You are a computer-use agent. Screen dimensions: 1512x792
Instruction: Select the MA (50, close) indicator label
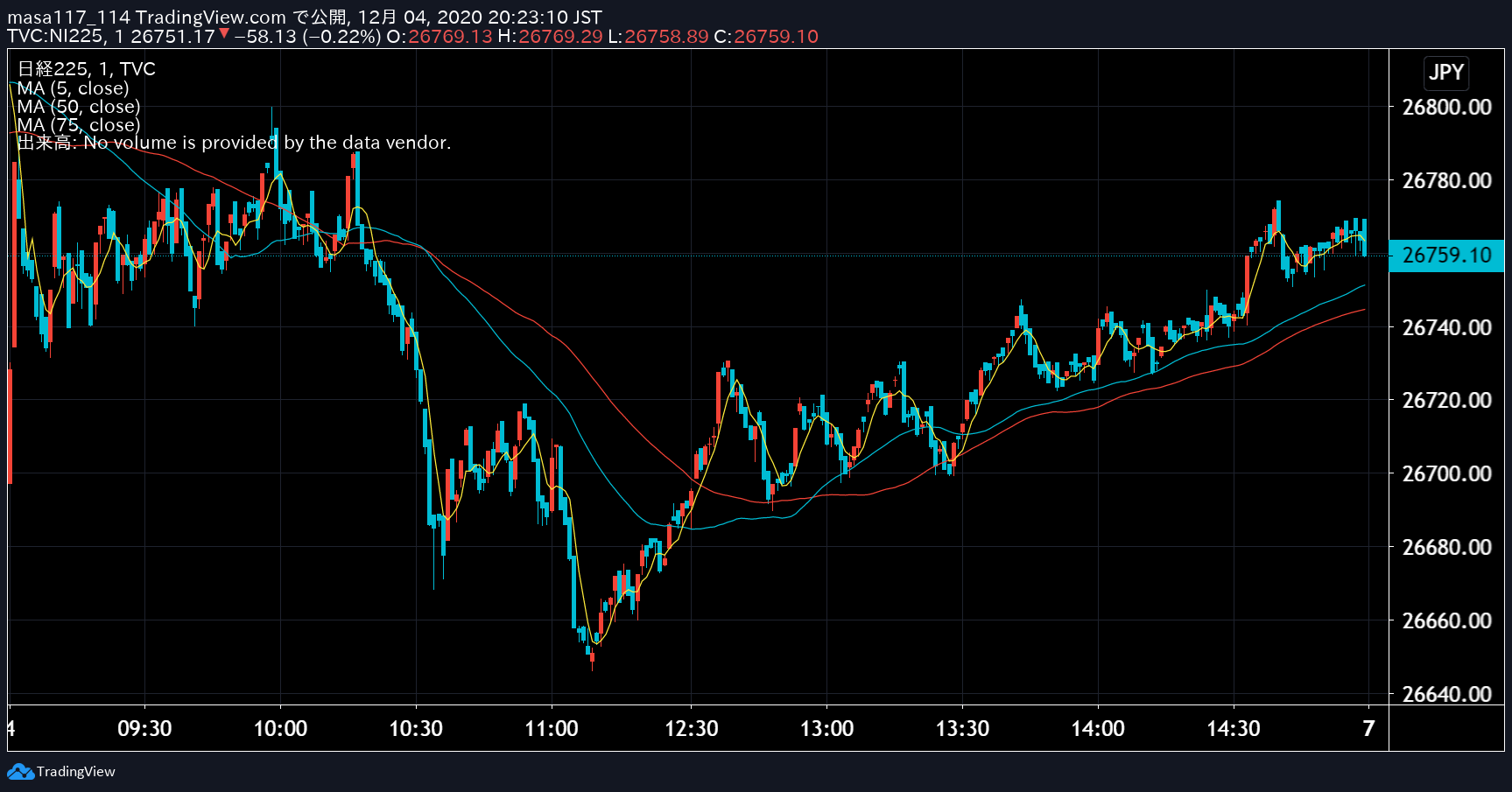pos(79,107)
